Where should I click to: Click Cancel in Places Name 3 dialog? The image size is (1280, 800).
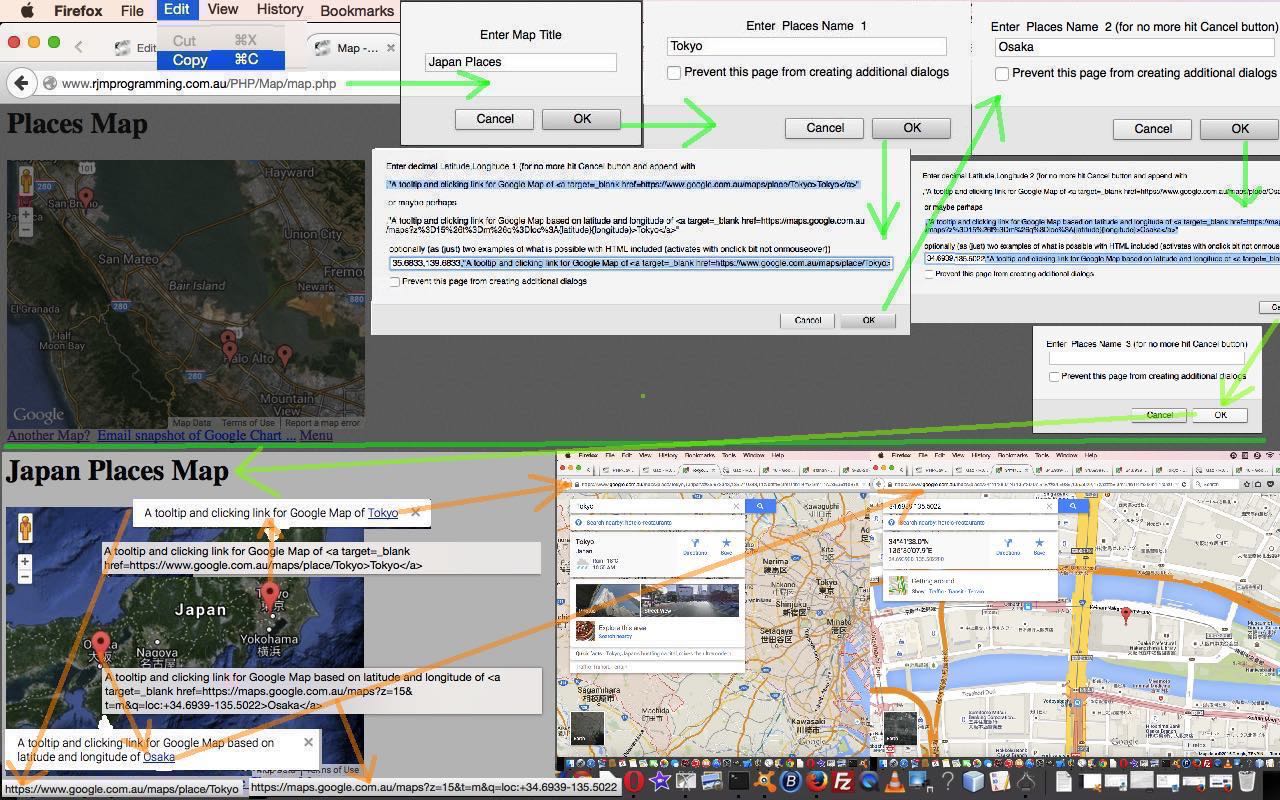click(1159, 415)
